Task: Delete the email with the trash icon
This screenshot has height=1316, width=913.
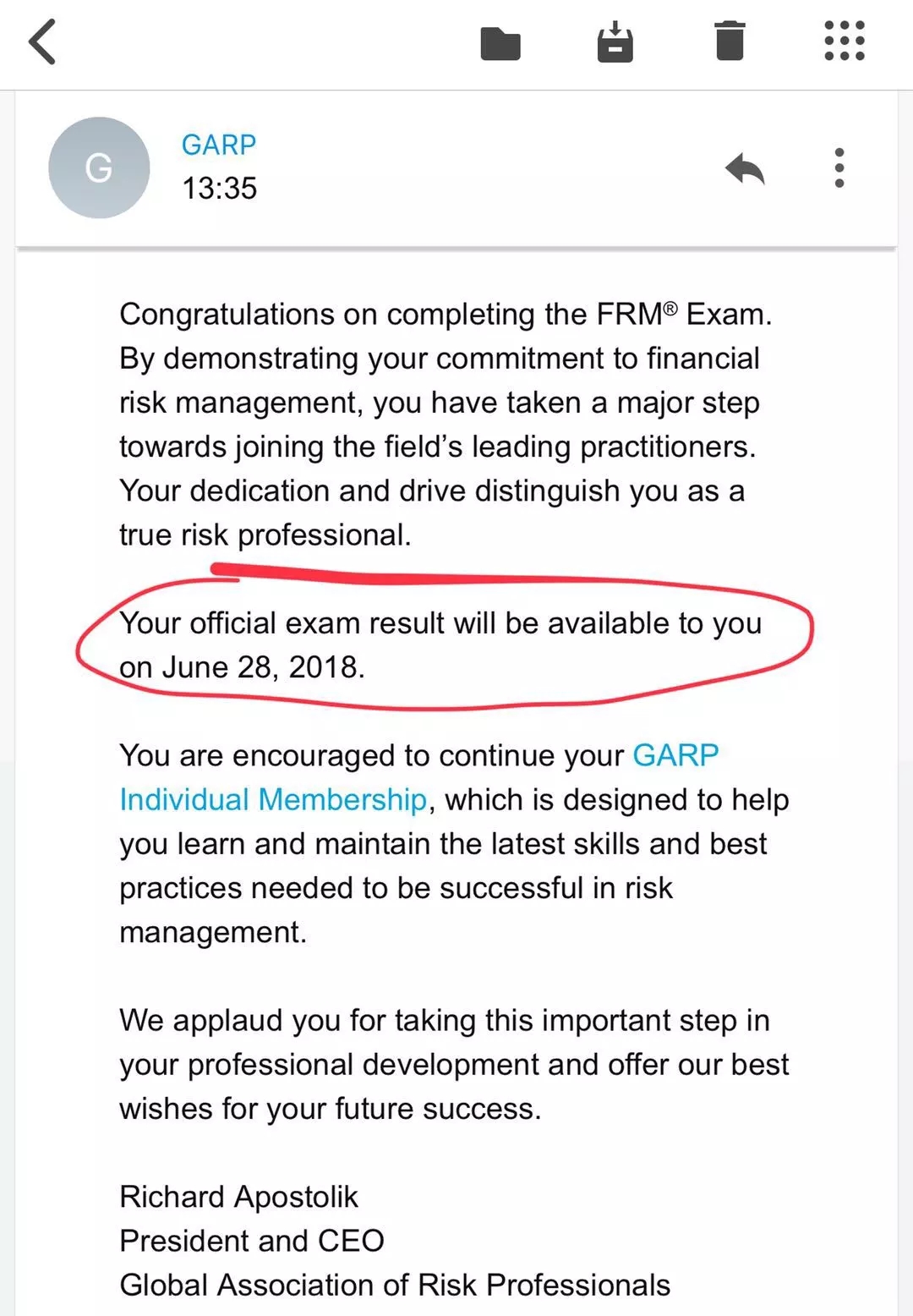Action: click(x=730, y=41)
